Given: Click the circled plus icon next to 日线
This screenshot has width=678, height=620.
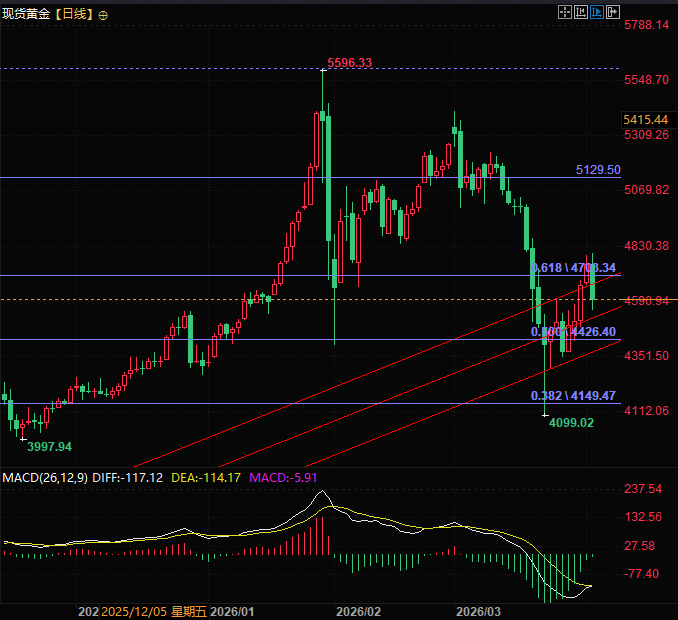Looking at the screenshot, I should (x=103, y=16).
